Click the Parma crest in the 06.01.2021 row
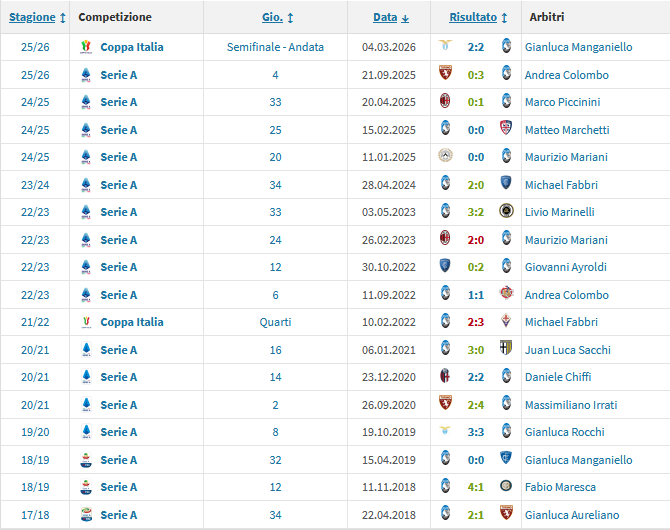Screen dimensions: 670x530 [506, 350]
